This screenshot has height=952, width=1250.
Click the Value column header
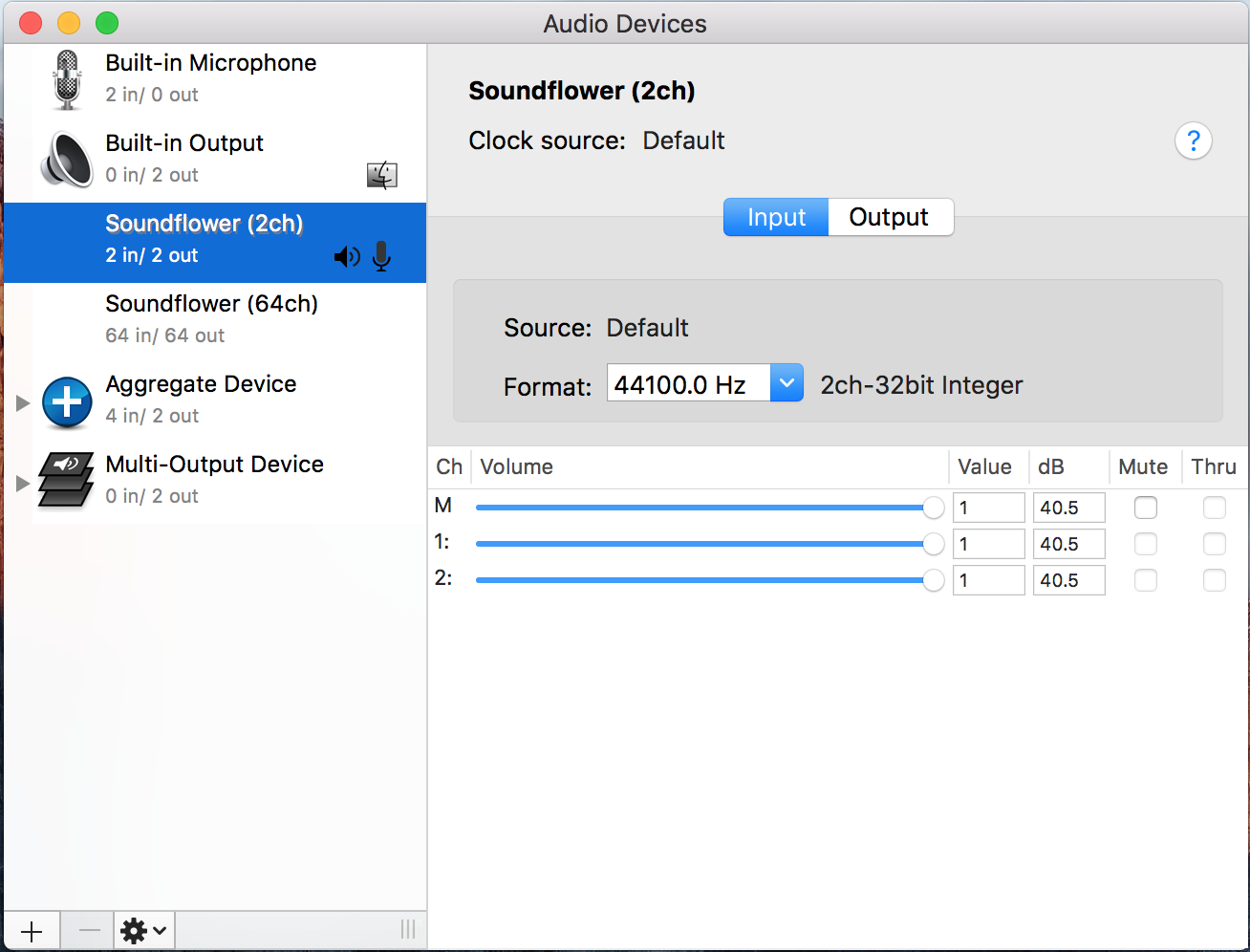(988, 466)
